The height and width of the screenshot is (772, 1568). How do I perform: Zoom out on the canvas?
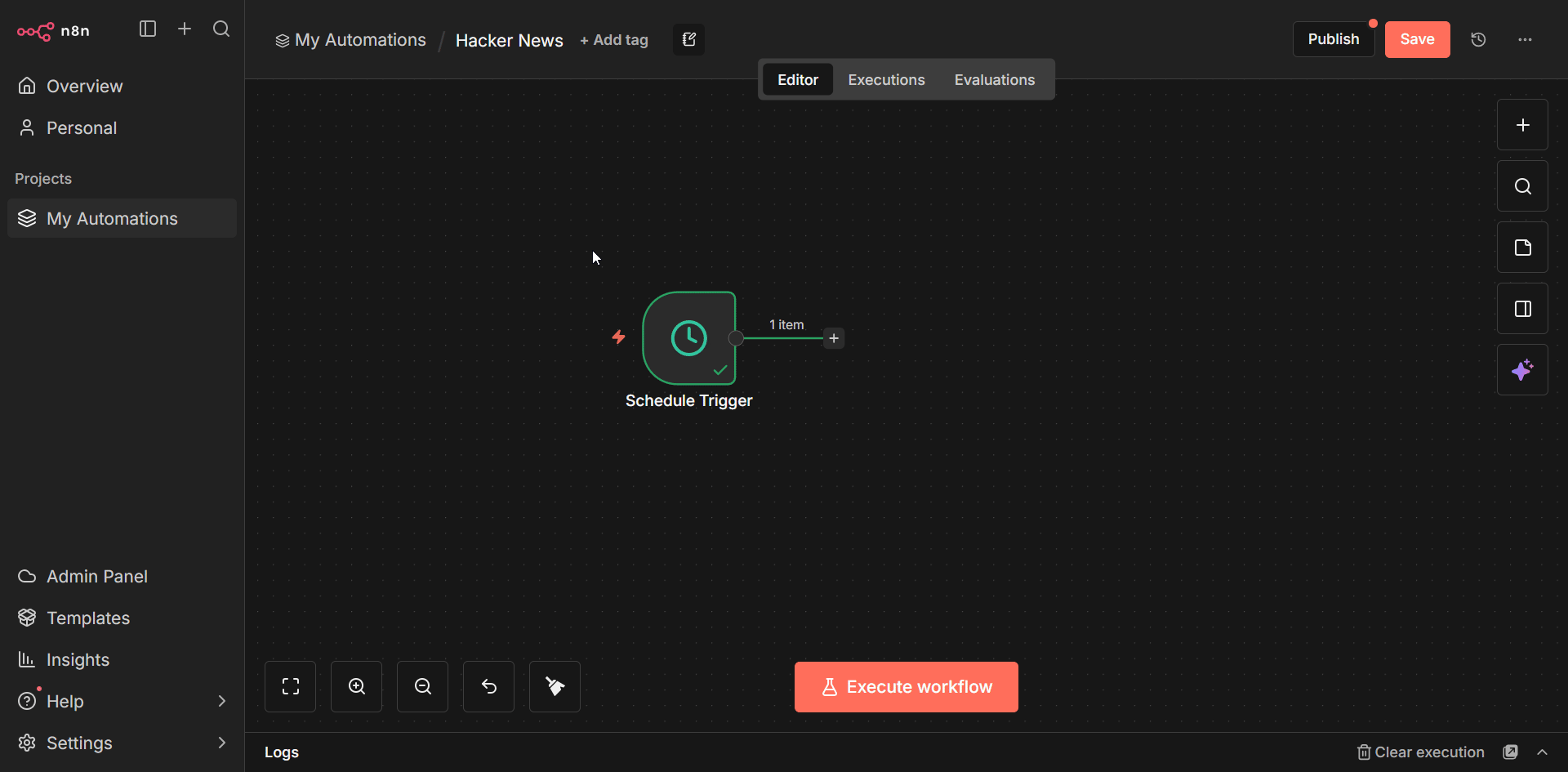[x=422, y=686]
